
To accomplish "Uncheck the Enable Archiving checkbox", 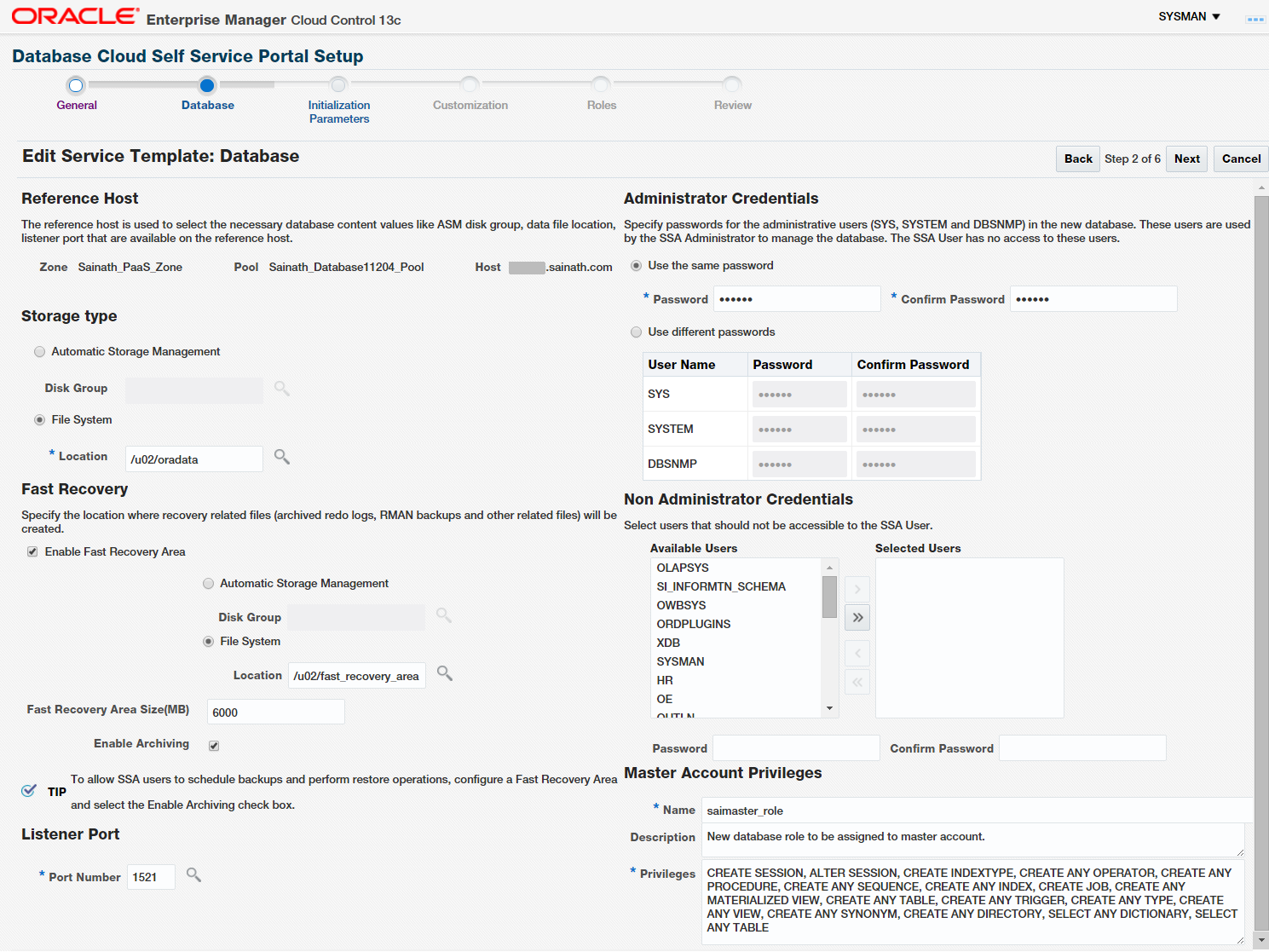I will coord(214,746).
